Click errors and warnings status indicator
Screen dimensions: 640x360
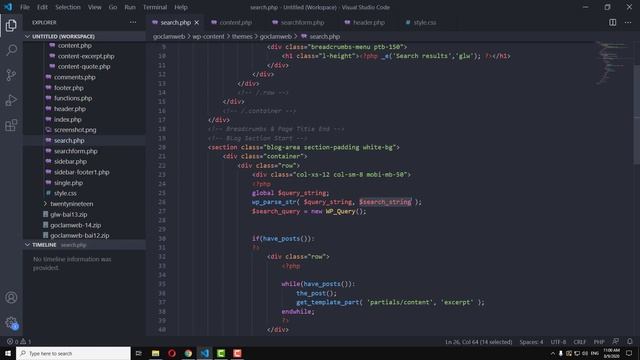[x=19, y=342]
